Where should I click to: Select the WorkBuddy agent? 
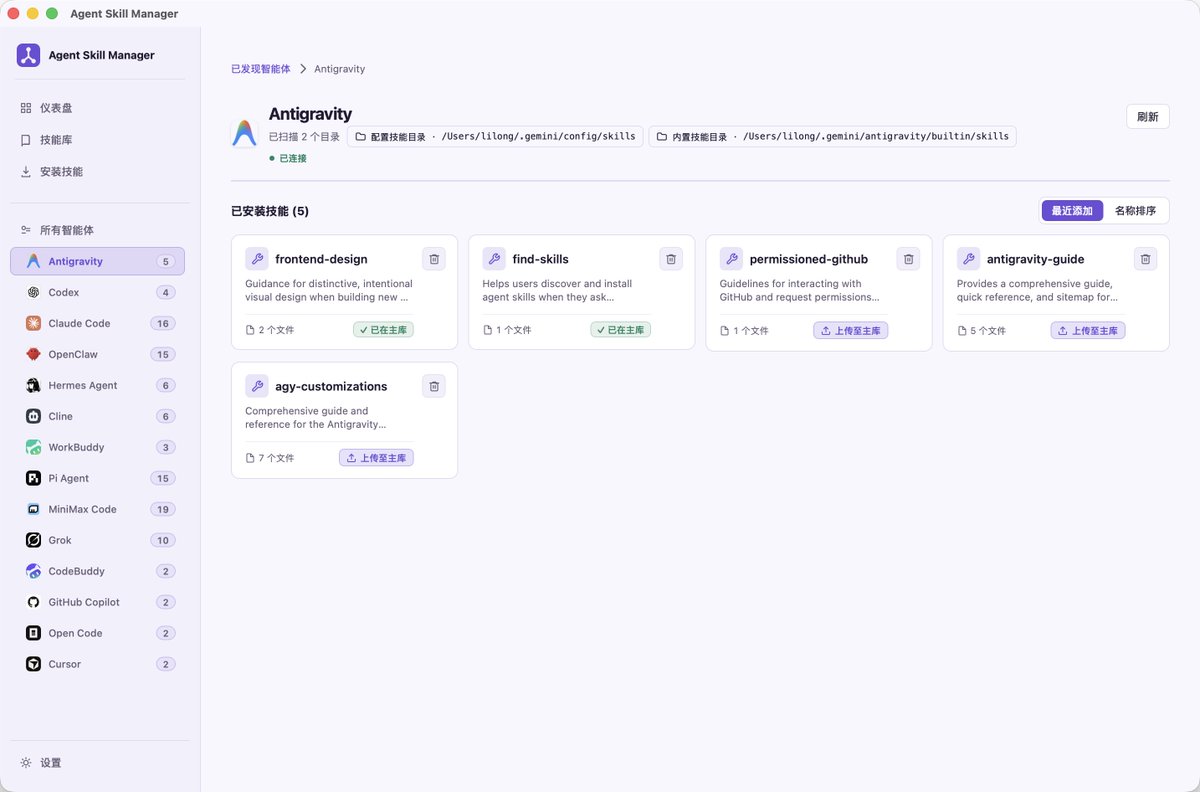click(97, 447)
